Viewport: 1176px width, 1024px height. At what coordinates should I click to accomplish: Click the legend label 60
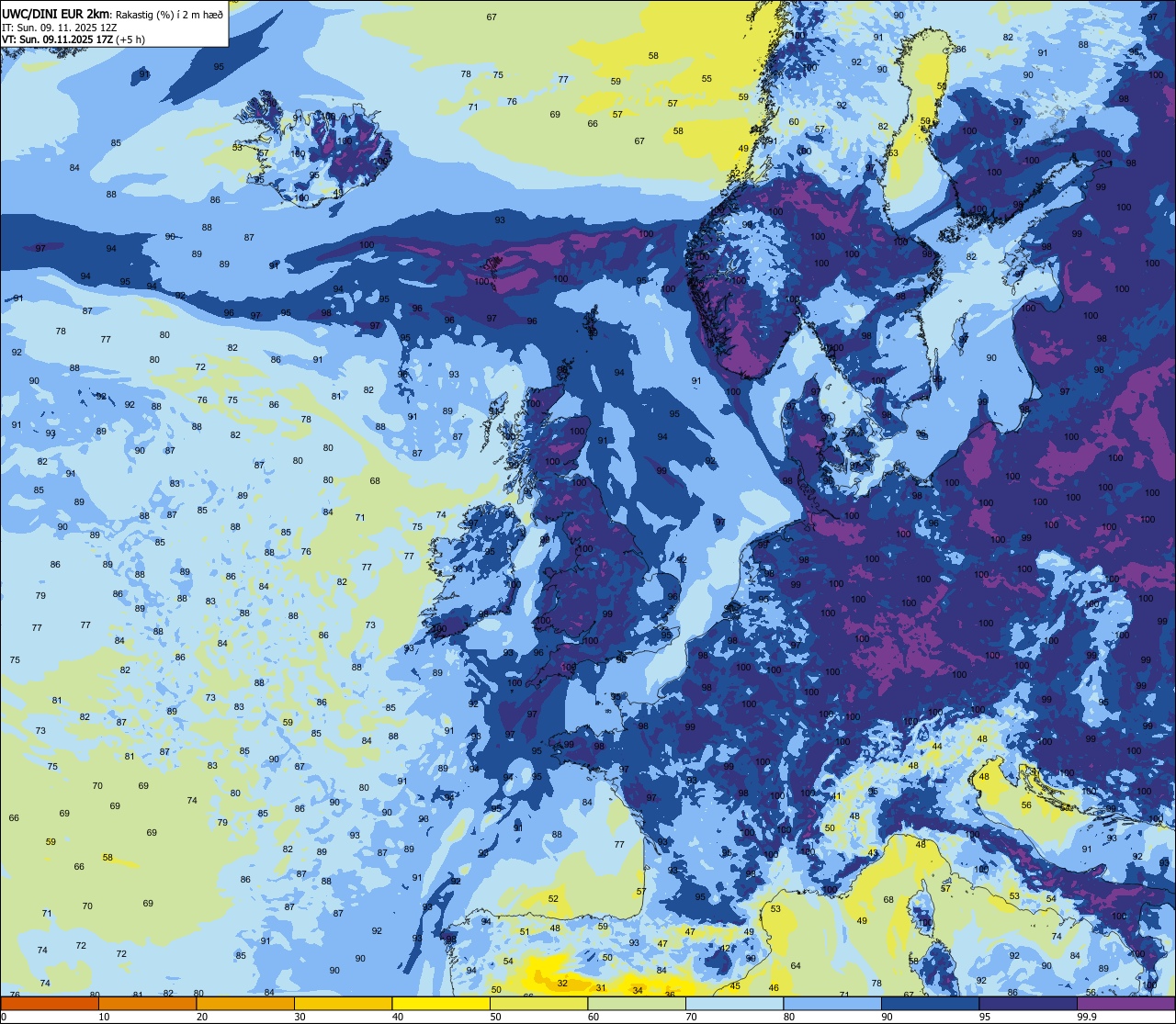[x=594, y=1017]
